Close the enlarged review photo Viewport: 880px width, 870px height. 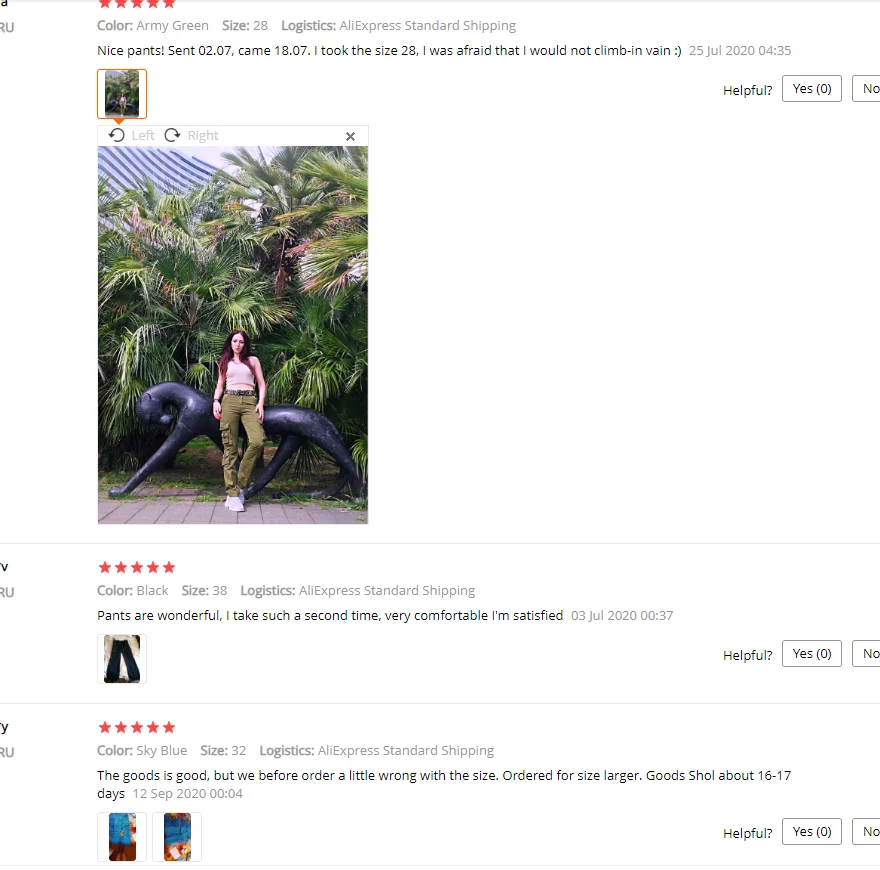[x=350, y=136]
